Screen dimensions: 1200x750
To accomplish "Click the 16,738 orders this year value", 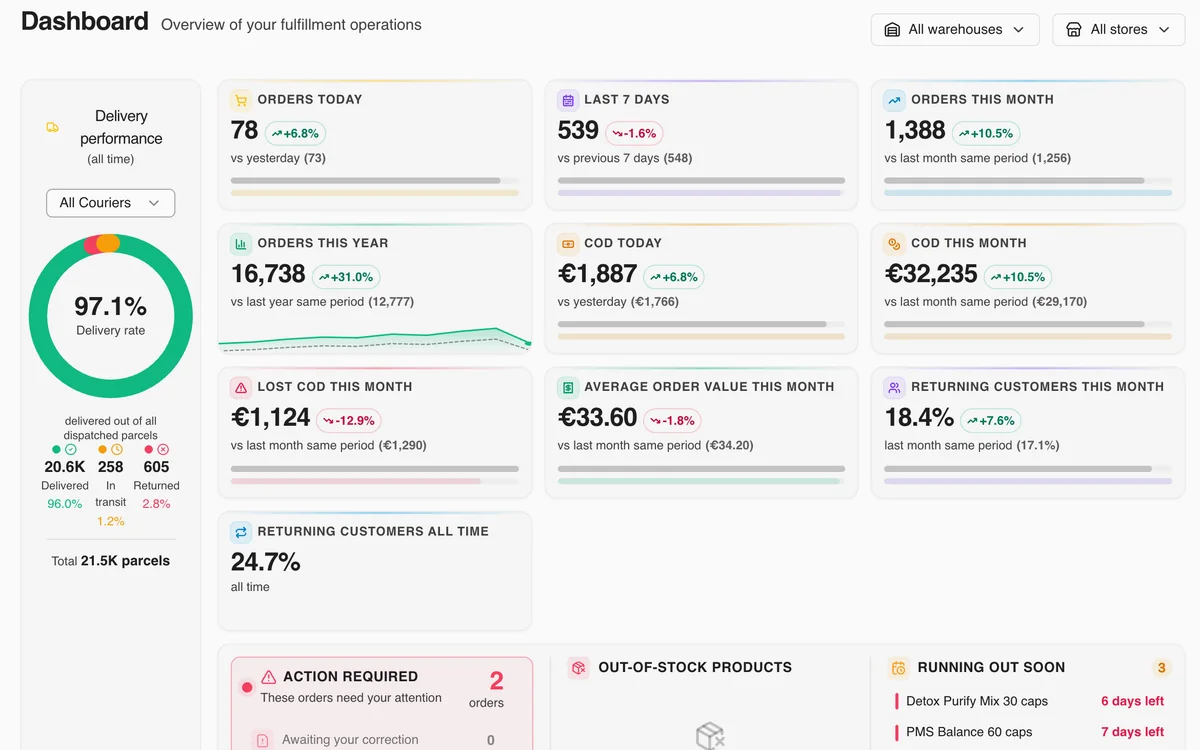I will [268, 274].
